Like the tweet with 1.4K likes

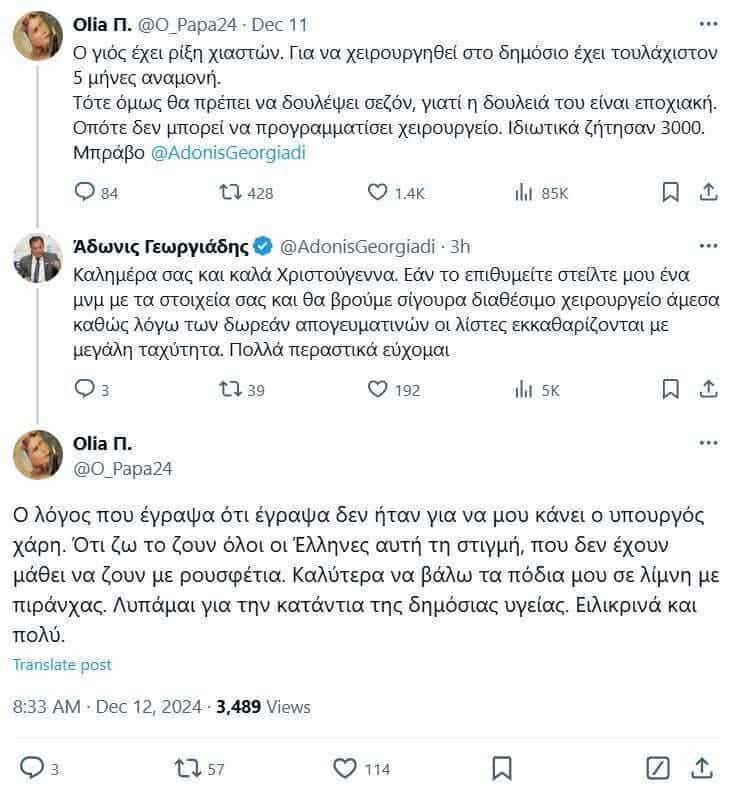pos(377,192)
